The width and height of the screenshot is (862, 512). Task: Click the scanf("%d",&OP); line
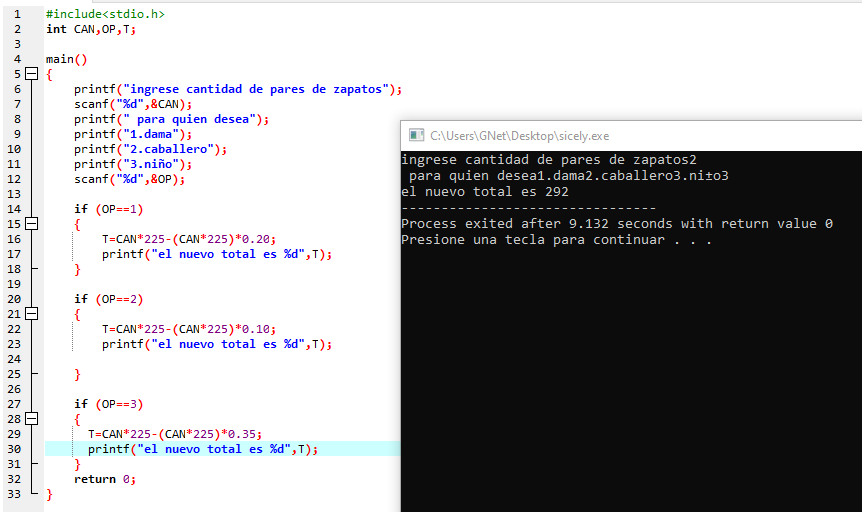[130, 179]
